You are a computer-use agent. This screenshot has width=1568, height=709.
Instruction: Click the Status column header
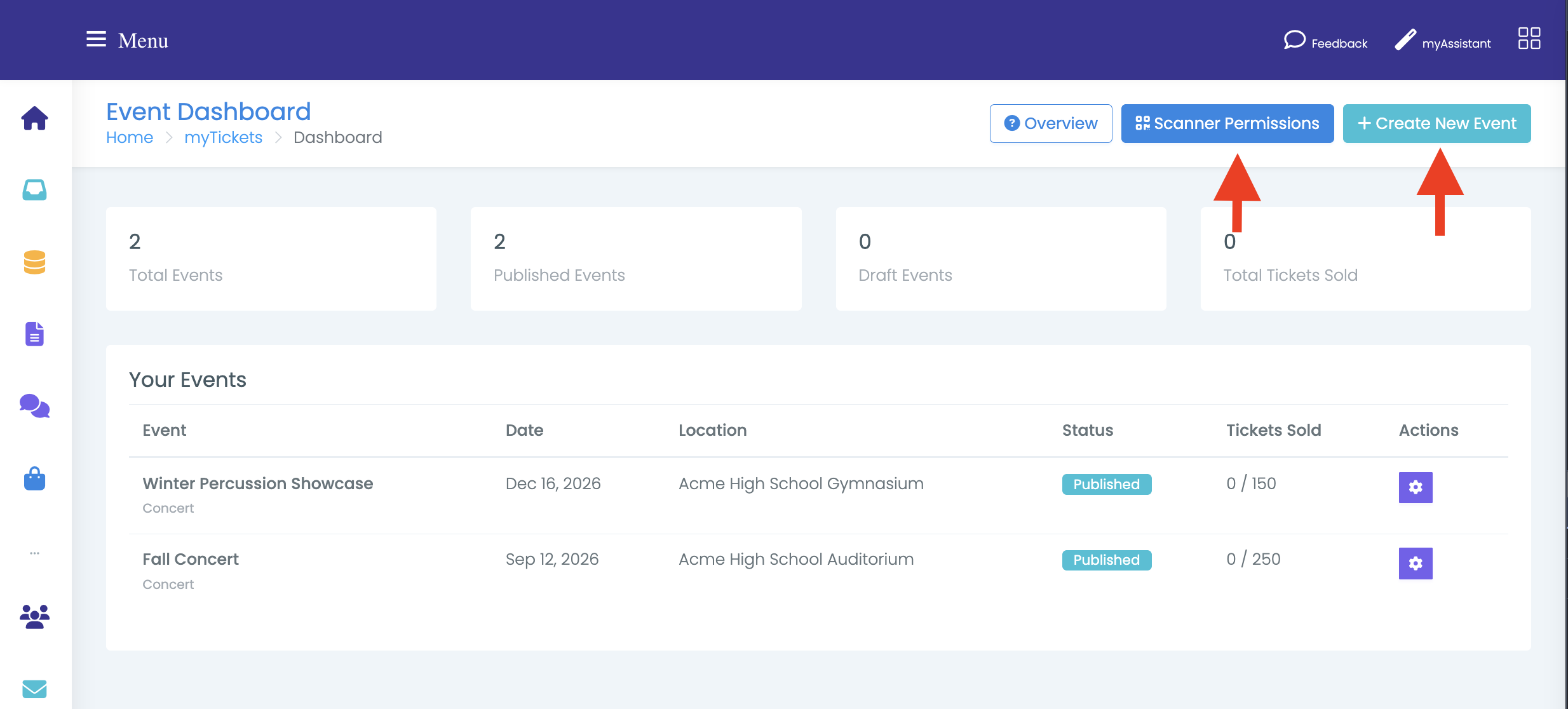pyautogui.click(x=1088, y=430)
